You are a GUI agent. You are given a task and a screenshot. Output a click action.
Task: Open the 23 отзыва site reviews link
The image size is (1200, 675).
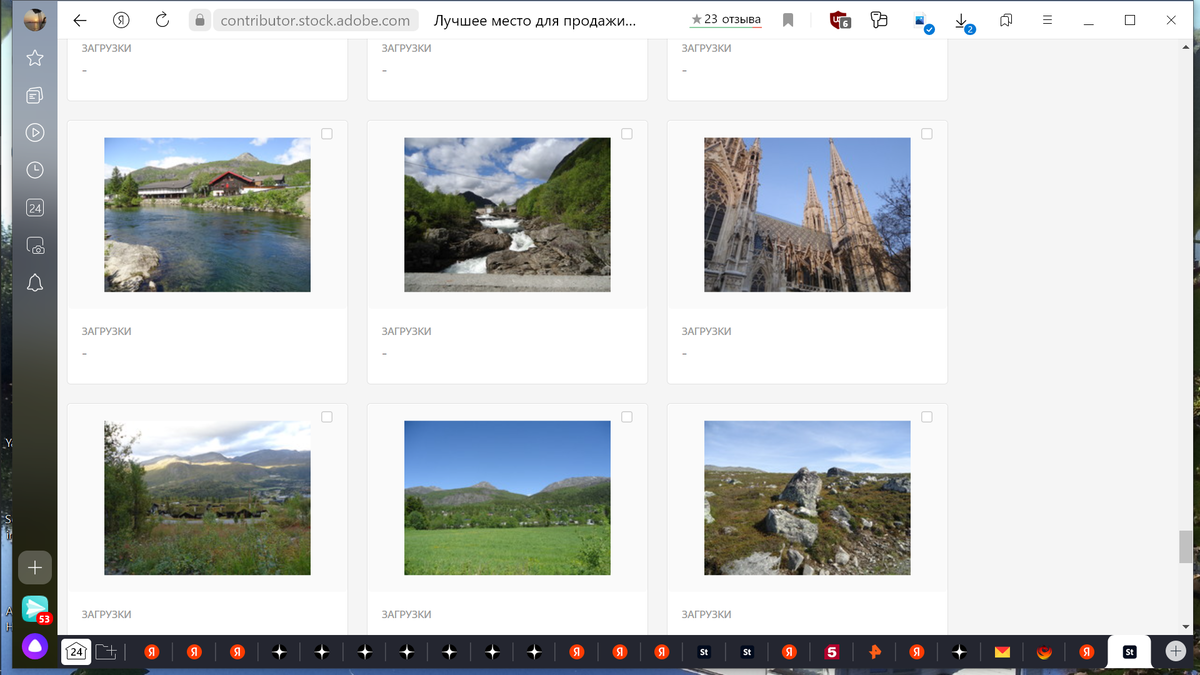click(x=726, y=20)
